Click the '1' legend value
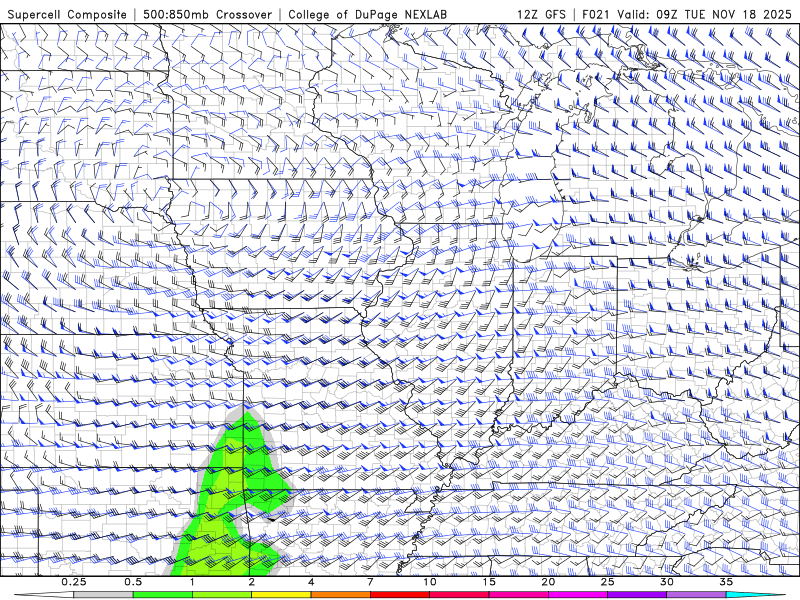The height and width of the screenshot is (600, 800). point(192,582)
